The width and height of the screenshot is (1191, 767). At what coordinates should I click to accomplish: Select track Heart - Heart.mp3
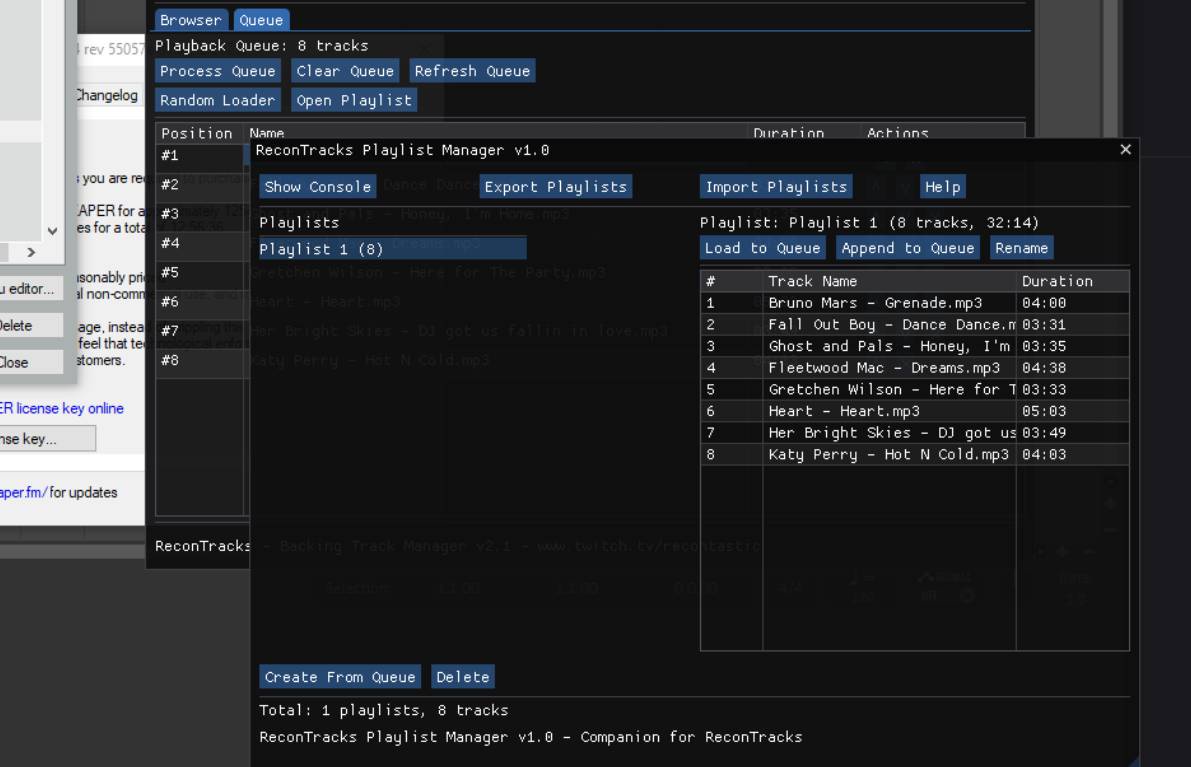click(915, 411)
